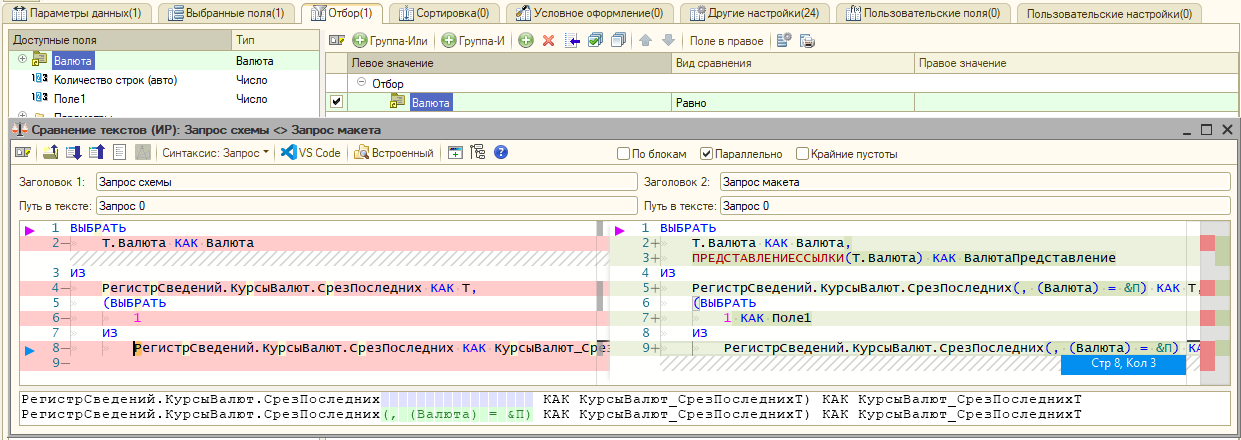
Task: Click the Поле в правое button
Action: pyautogui.click(x=726, y=41)
